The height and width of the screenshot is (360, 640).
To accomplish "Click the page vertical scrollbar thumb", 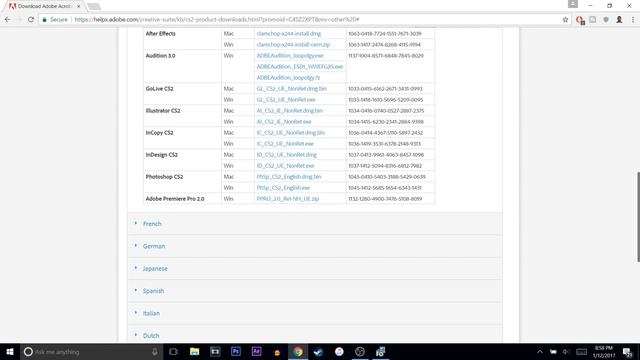I will point(638,217).
